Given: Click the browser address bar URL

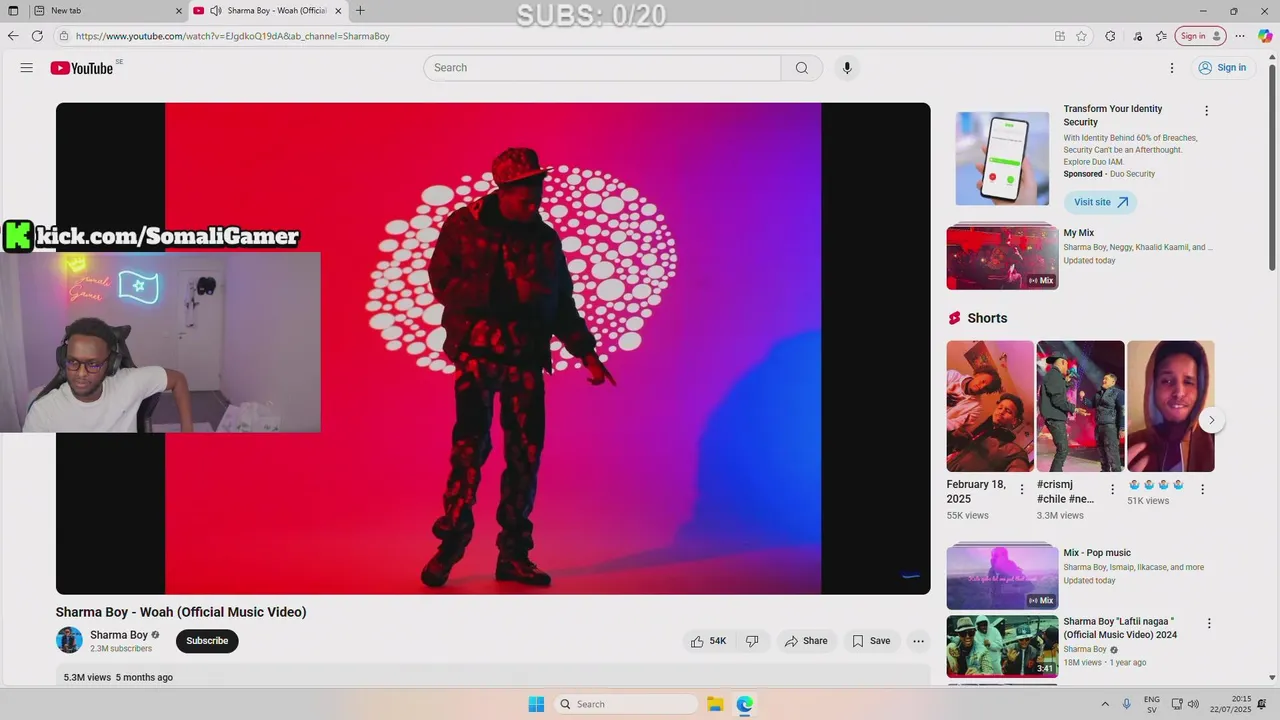Looking at the screenshot, I should (x=232, y=36).
